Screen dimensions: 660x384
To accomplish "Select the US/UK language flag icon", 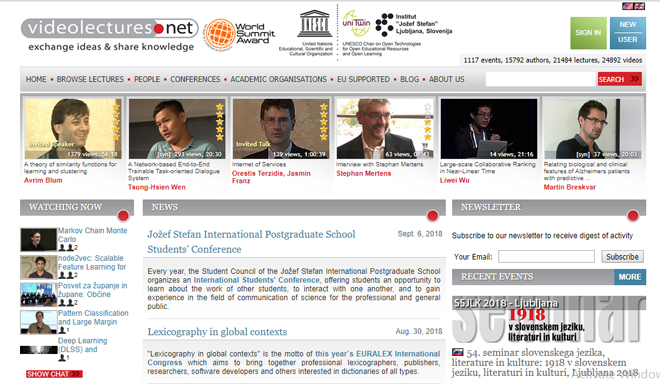I will click(633, 6).
